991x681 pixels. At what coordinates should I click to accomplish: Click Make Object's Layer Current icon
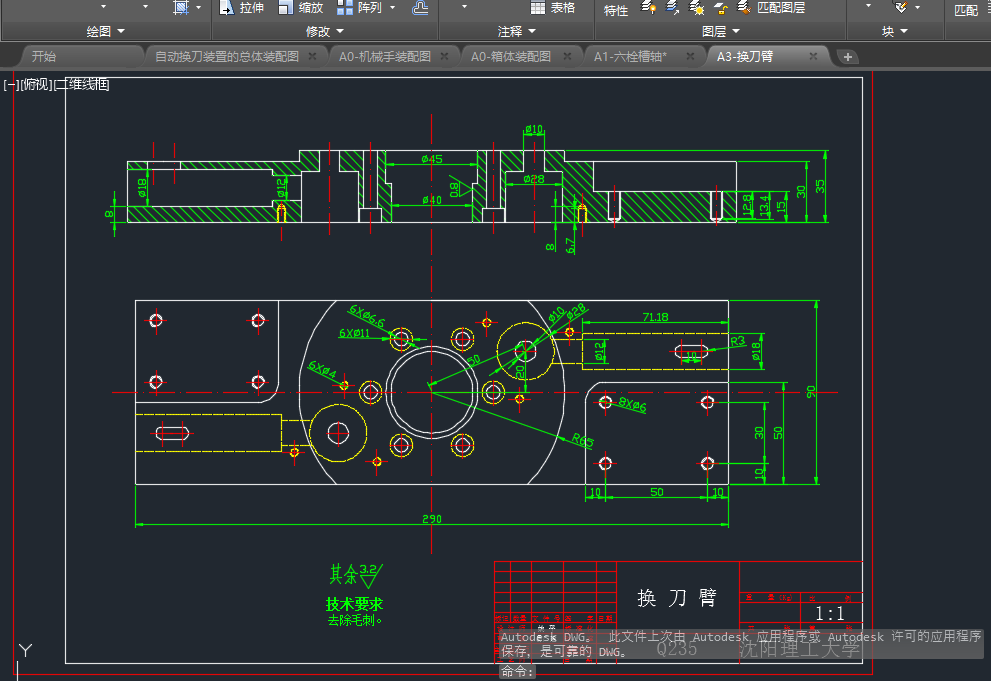tap(672, 8)
